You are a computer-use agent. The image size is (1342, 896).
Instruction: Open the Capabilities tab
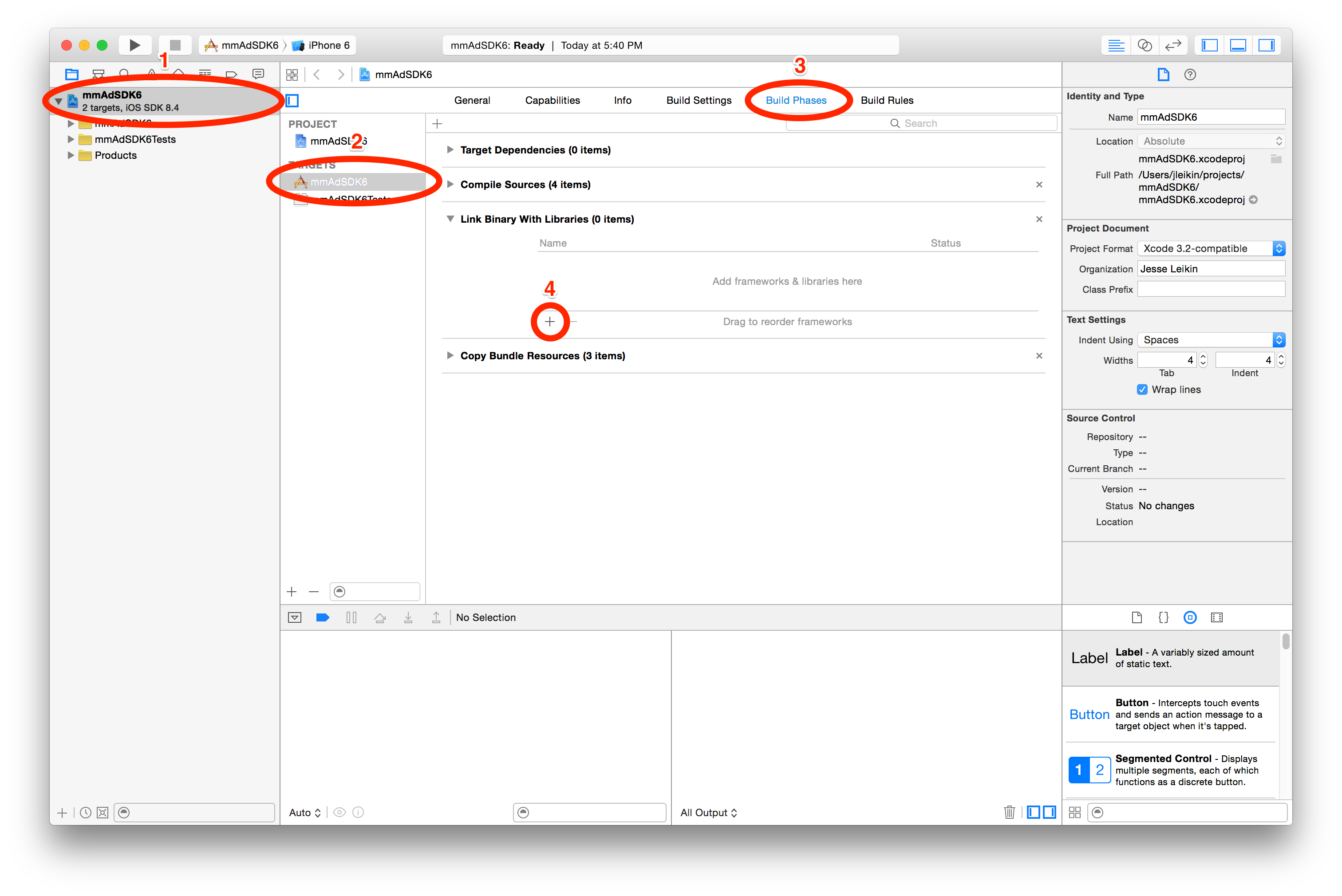point(552,101)
